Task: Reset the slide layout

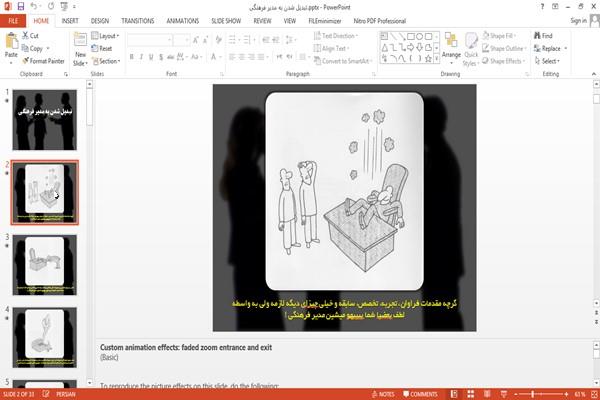Action: point(102,48)
